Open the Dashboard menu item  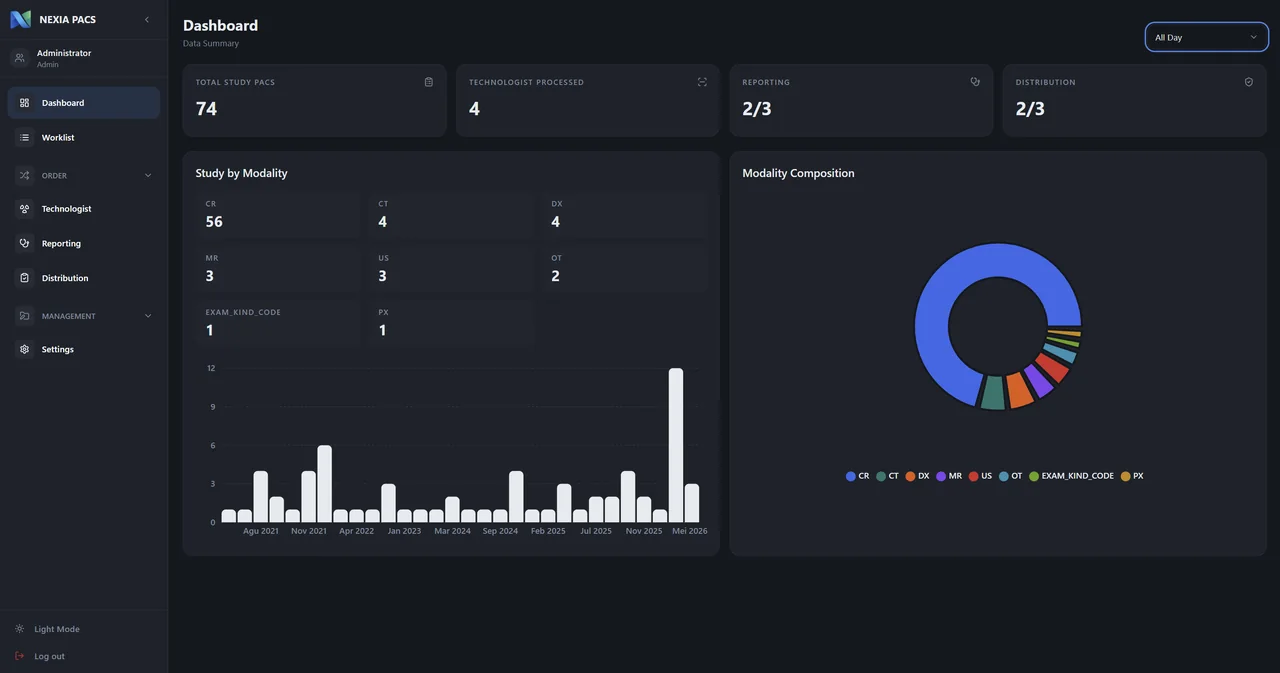point(84,103)
